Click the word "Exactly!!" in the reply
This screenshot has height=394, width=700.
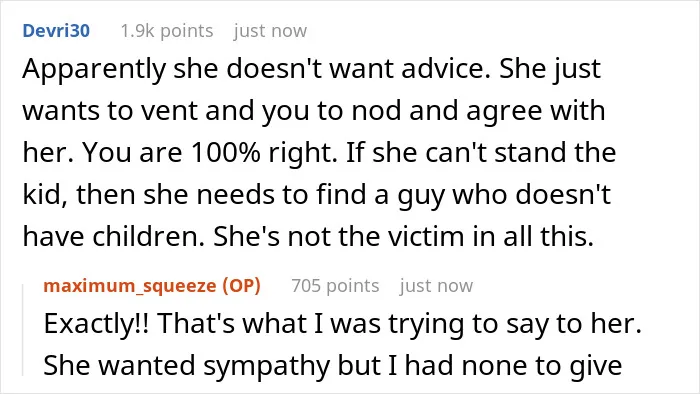click(96, 324)
